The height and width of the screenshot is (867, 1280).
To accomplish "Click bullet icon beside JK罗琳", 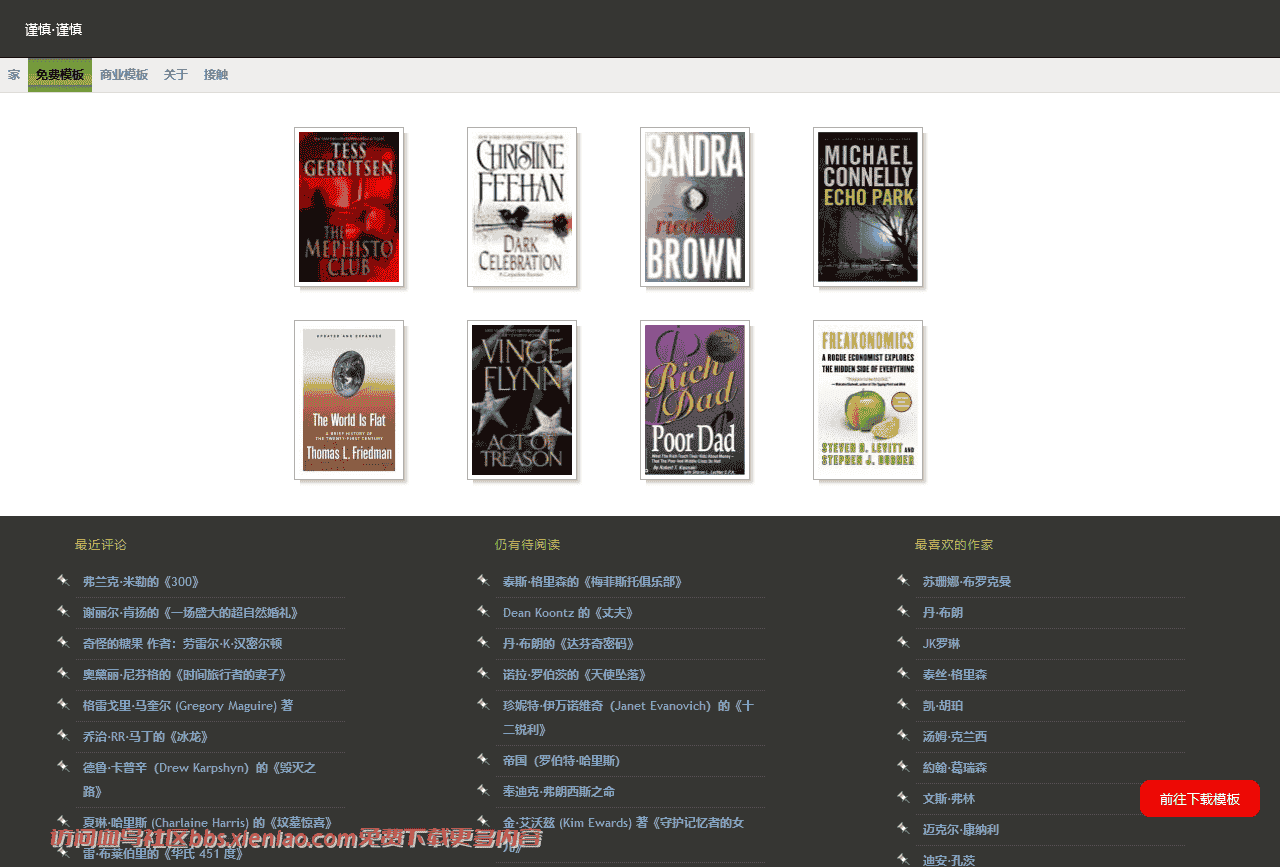I will coord(903,642).
